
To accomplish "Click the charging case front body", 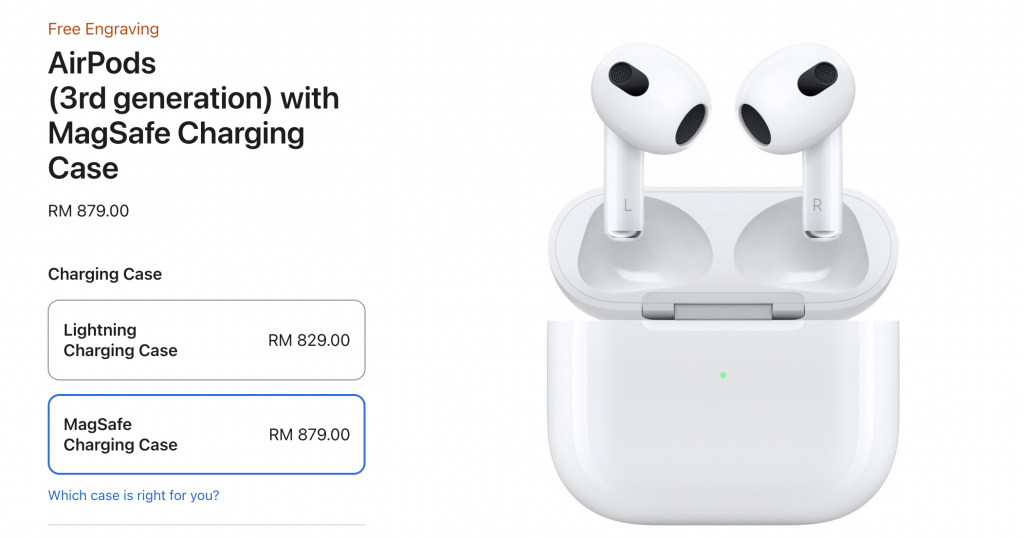I will coord(723,421).
